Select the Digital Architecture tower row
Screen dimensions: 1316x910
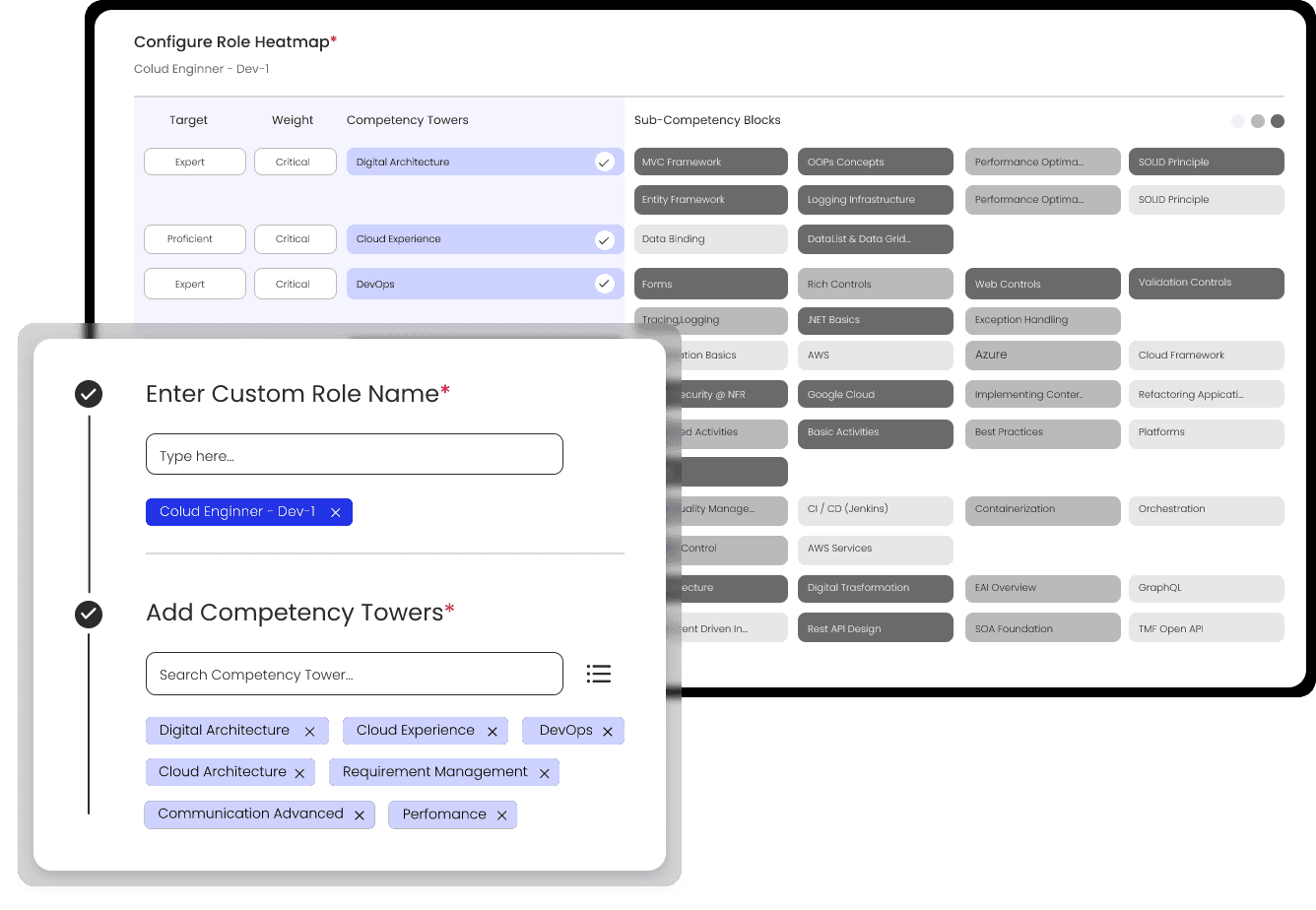486,162
